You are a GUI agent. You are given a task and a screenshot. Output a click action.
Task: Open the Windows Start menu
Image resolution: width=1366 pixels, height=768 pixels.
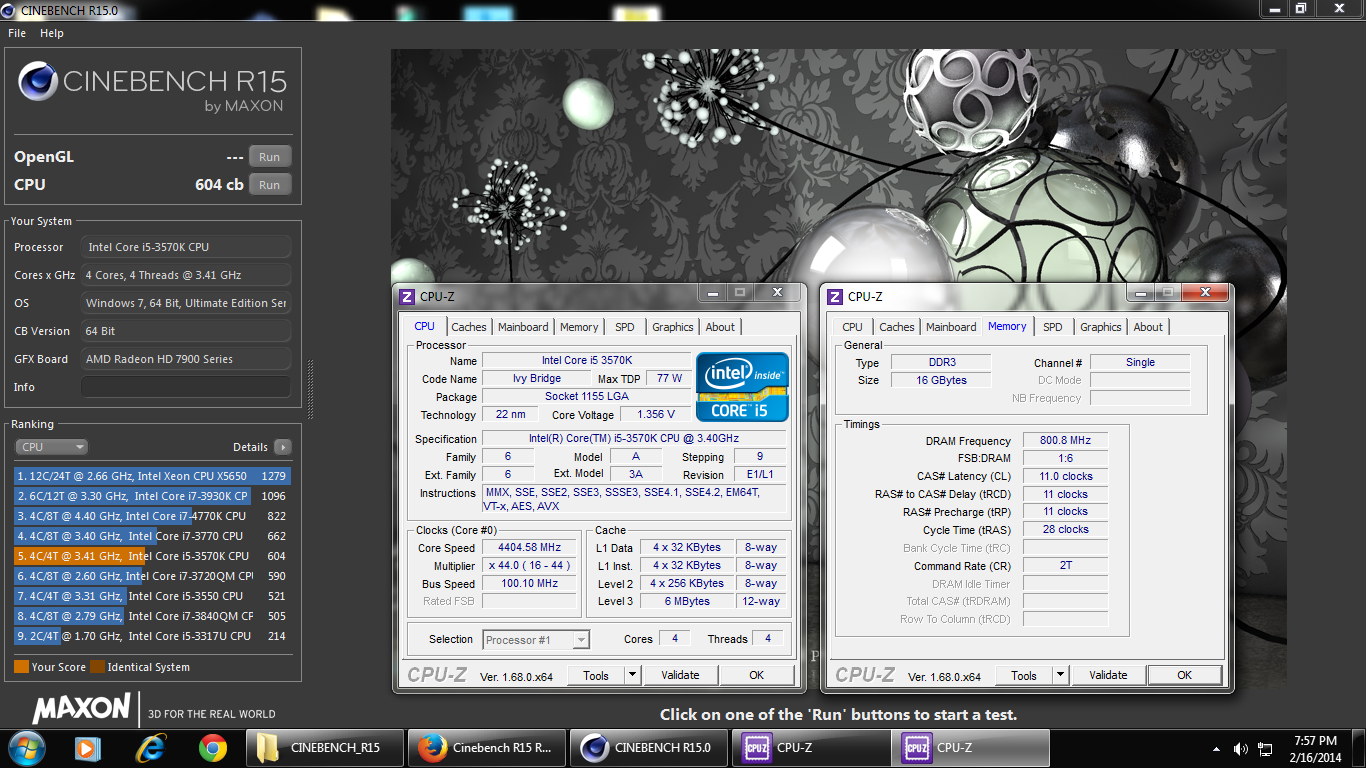[26, 747]
